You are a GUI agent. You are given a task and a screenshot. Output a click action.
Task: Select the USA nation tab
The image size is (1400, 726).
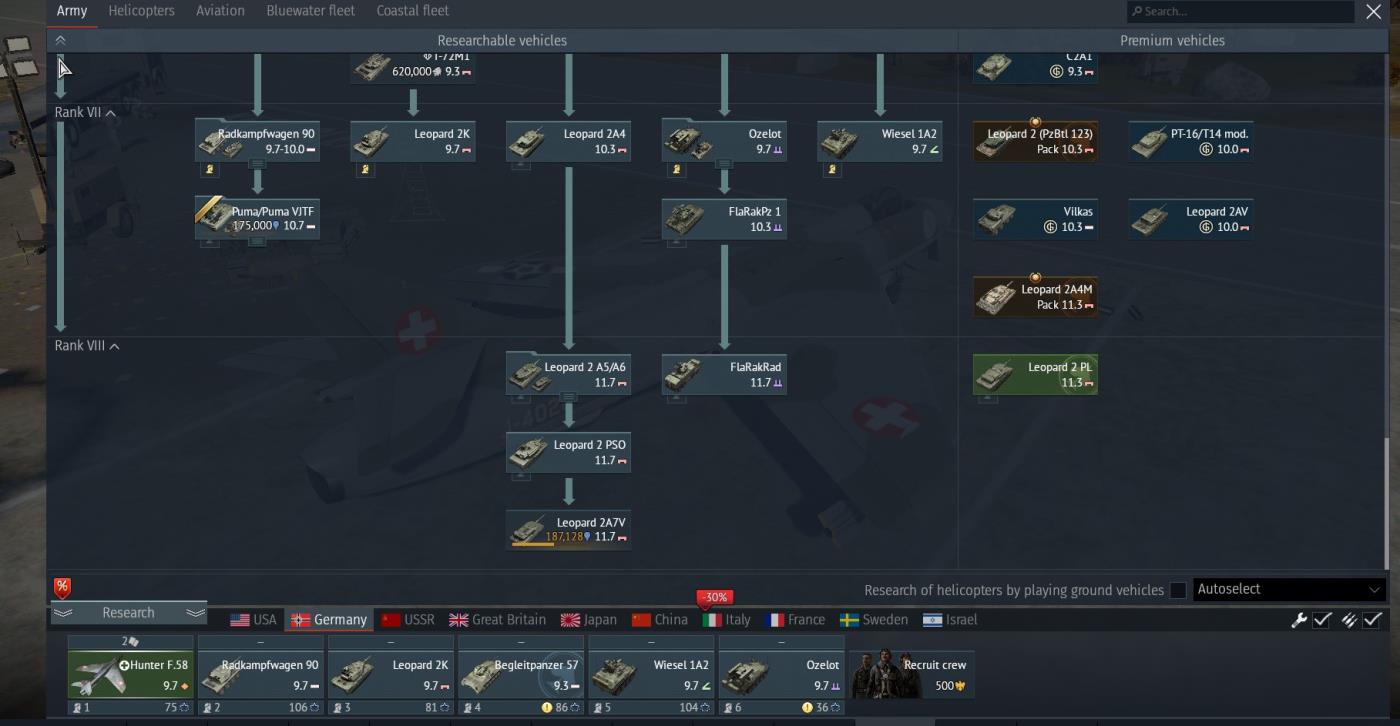pyautogui.click(x=253, y=620)
